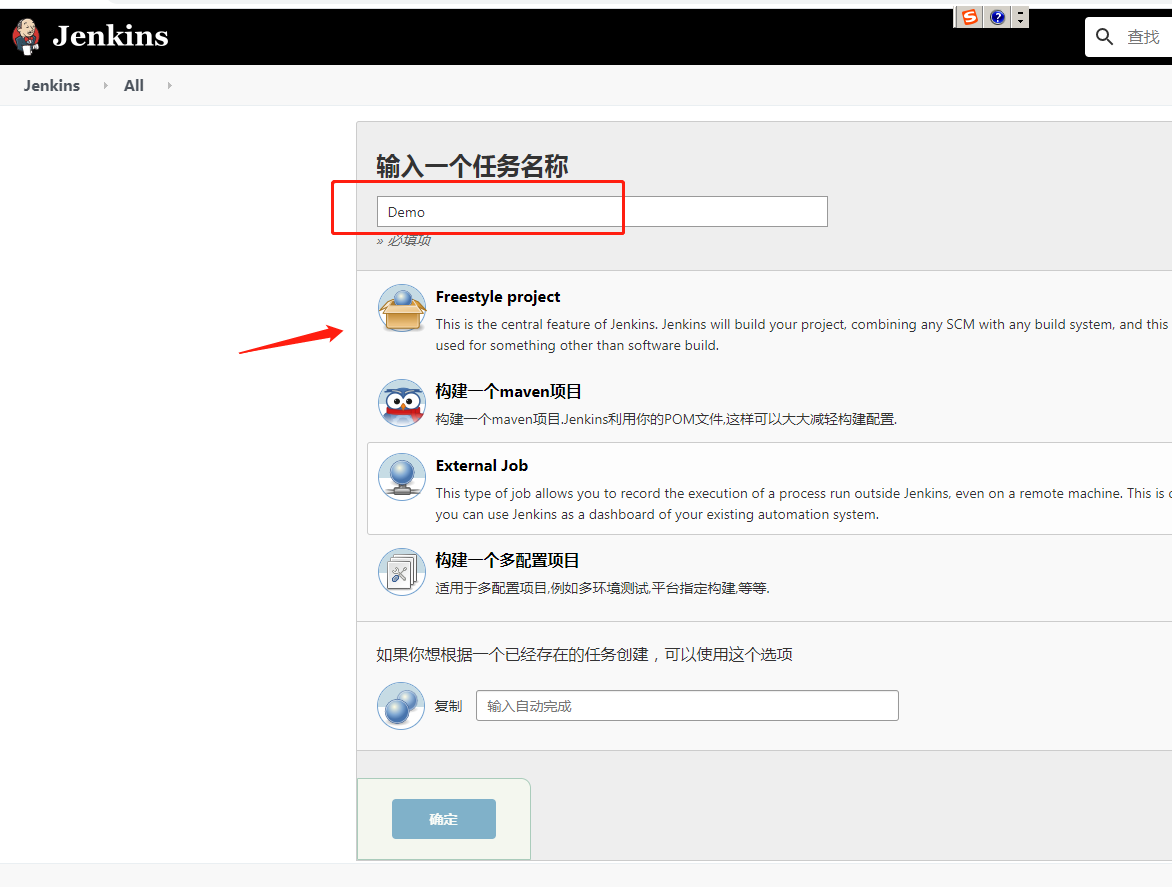Click the 复制 copy-from autocomplete field
1172x887 pixels.
point(687,706)
